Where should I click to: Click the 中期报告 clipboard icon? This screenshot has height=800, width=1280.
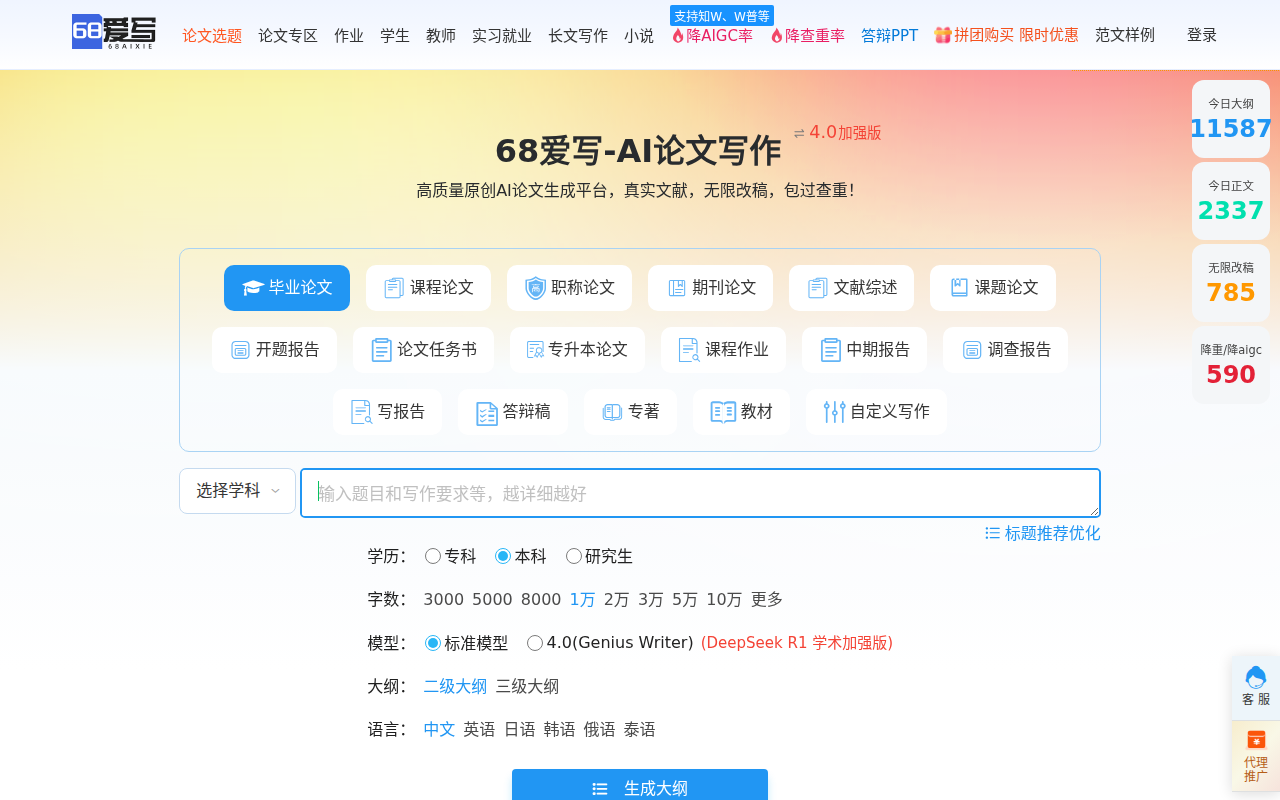831,350
